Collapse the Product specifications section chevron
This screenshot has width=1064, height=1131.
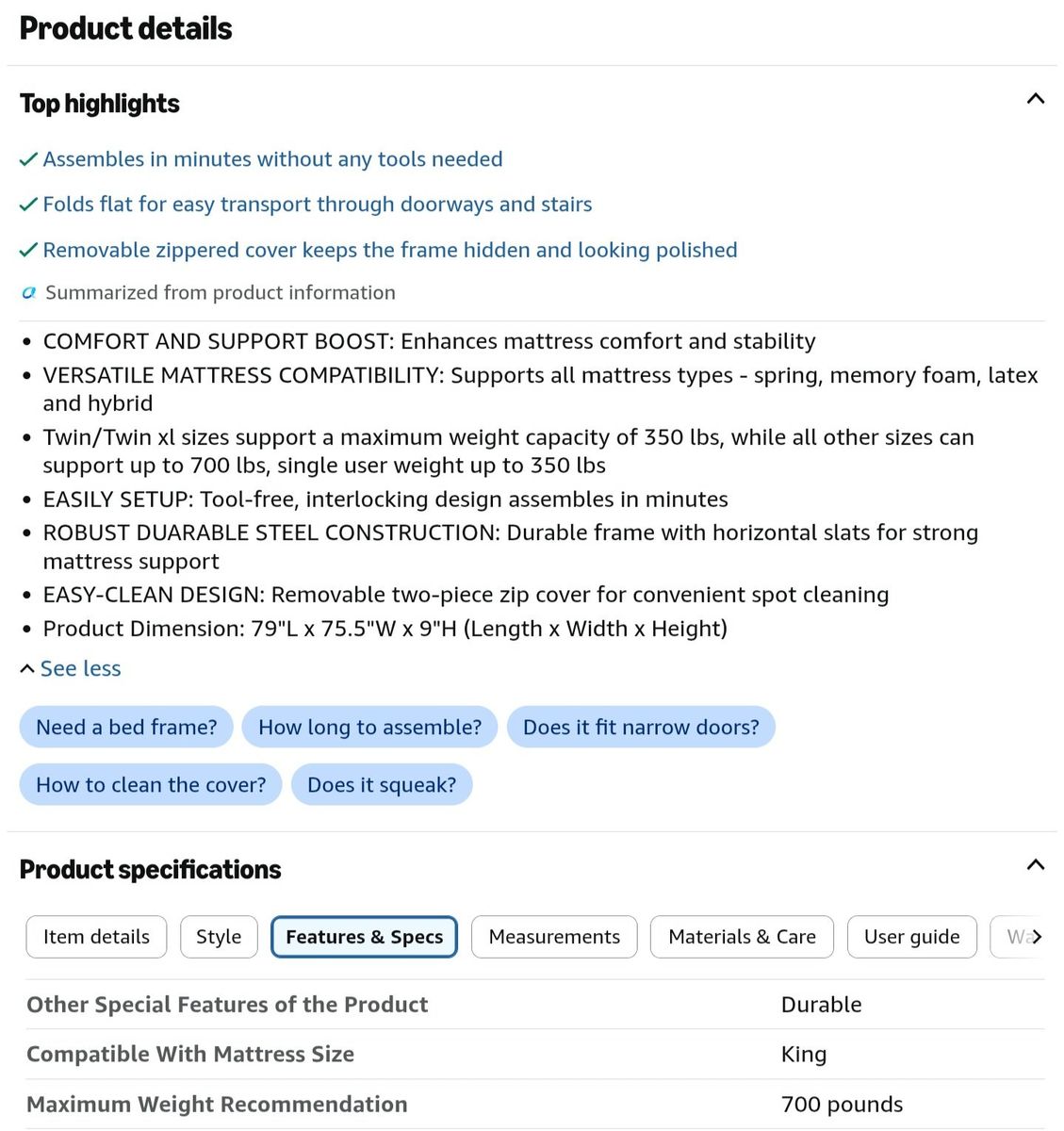(x=1035, y=864)
